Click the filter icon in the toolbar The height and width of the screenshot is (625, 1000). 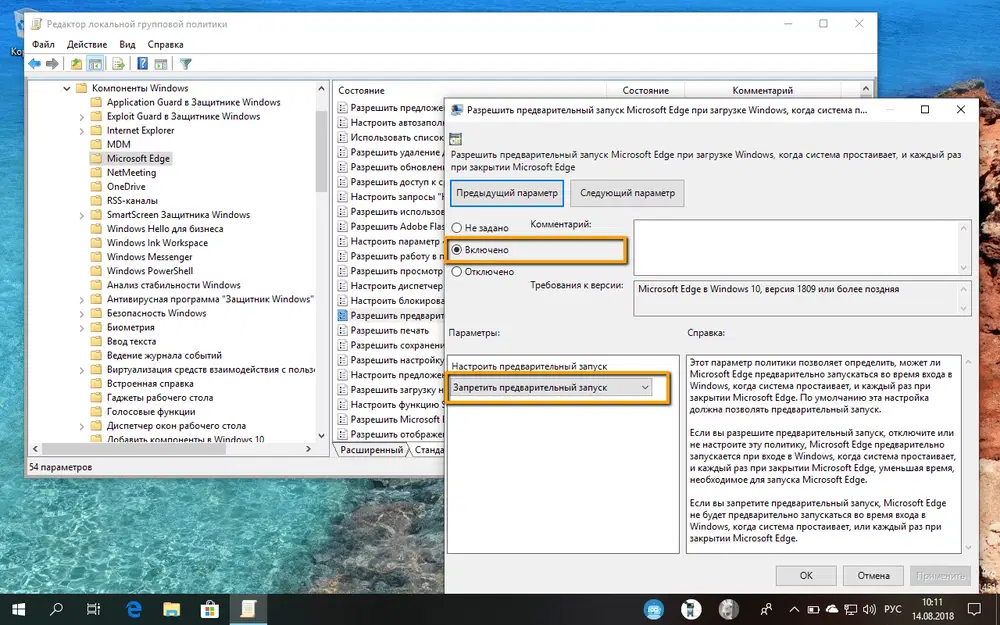tap(186, 61)
